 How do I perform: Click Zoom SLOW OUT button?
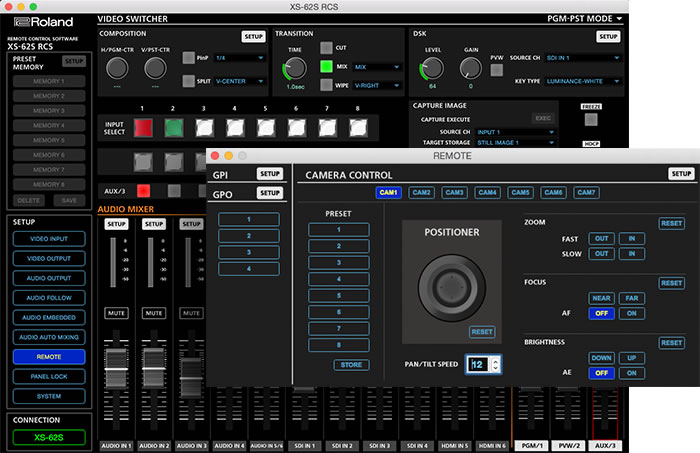[x=601, y=254]
